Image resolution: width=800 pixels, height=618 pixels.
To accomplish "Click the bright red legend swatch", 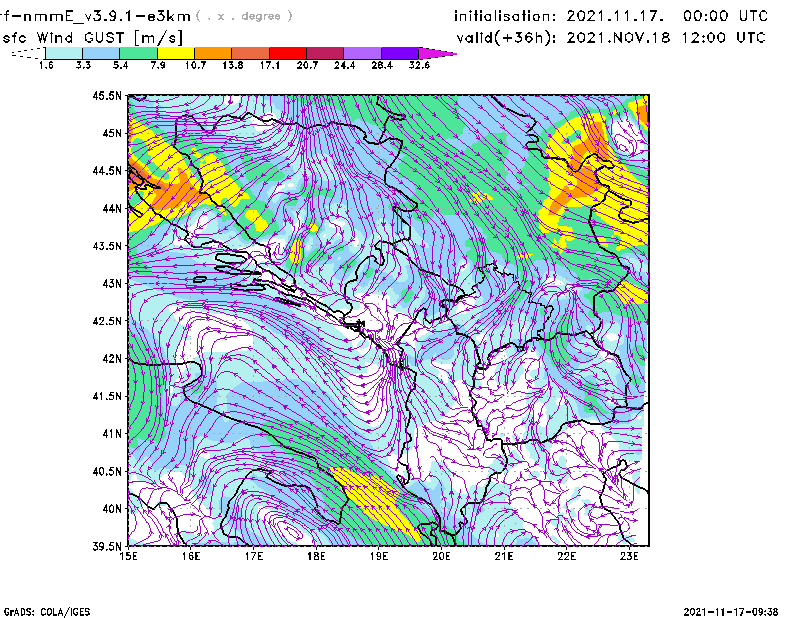I will (x=288, y=53).
